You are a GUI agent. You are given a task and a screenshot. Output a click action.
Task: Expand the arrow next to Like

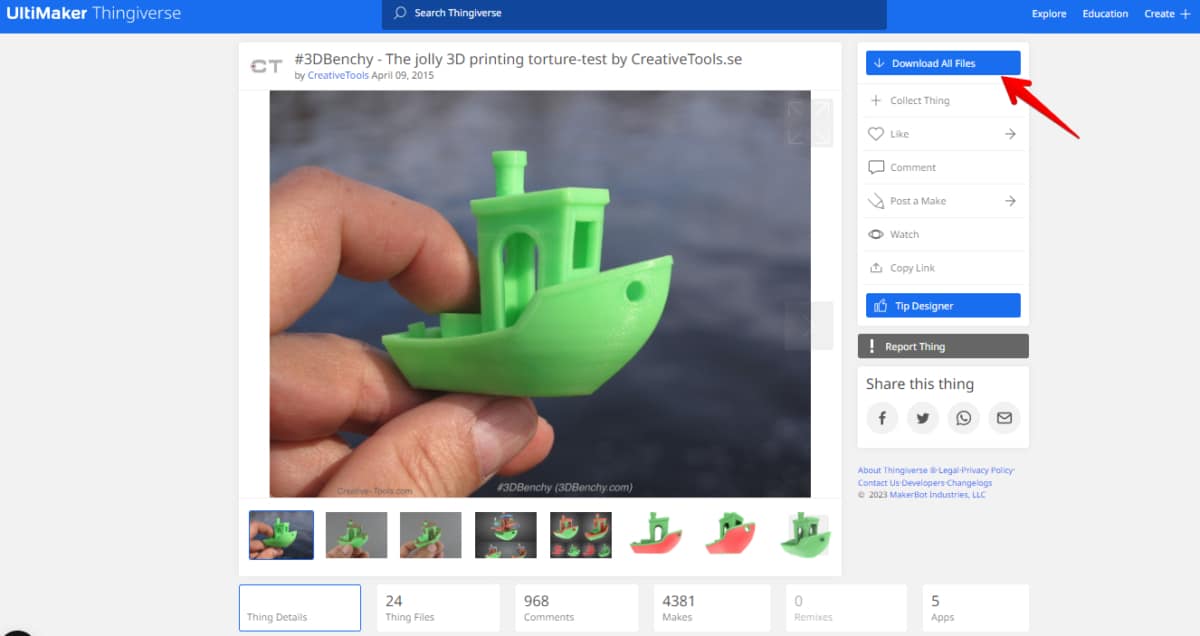point(1013,133)
